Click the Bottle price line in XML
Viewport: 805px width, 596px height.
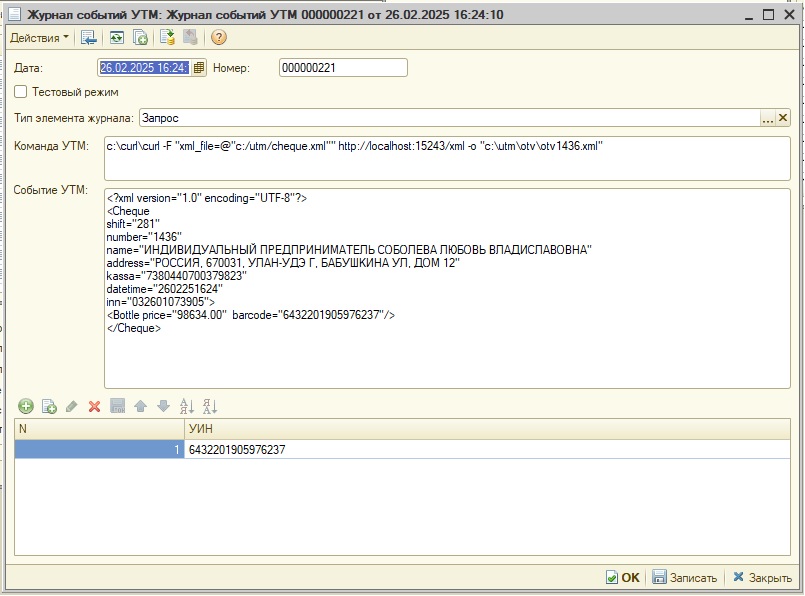[251, 315]
